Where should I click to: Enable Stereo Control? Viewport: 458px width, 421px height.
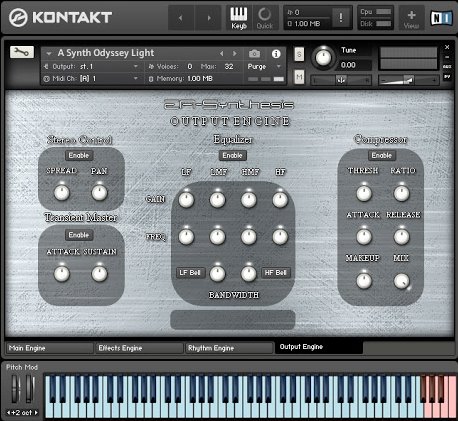(79, 155)
